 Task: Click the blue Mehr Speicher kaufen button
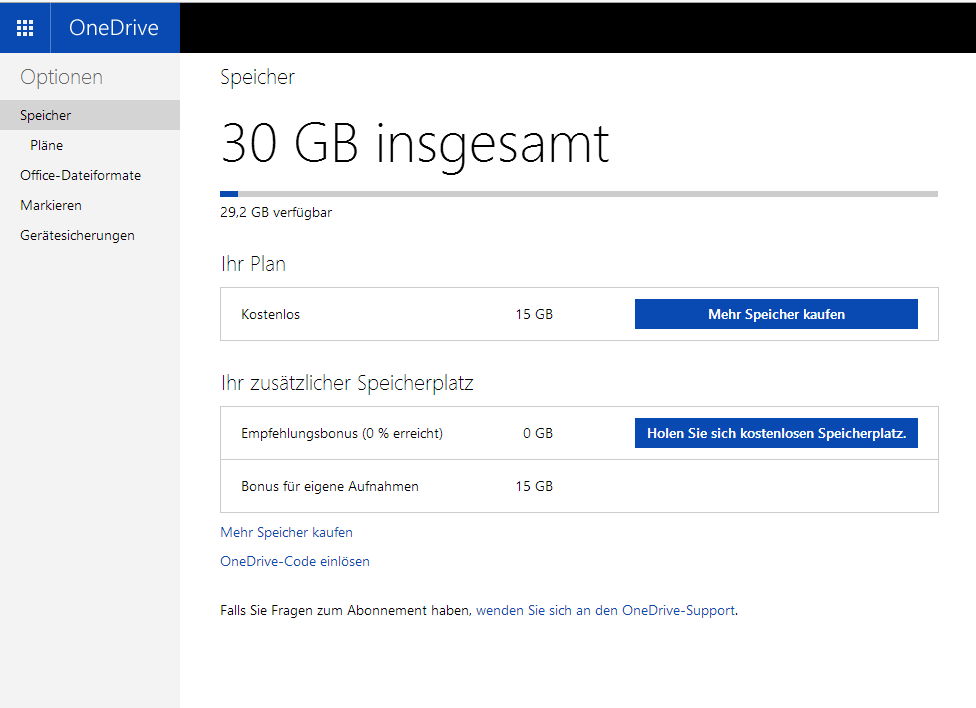click(x=776, y=314)
